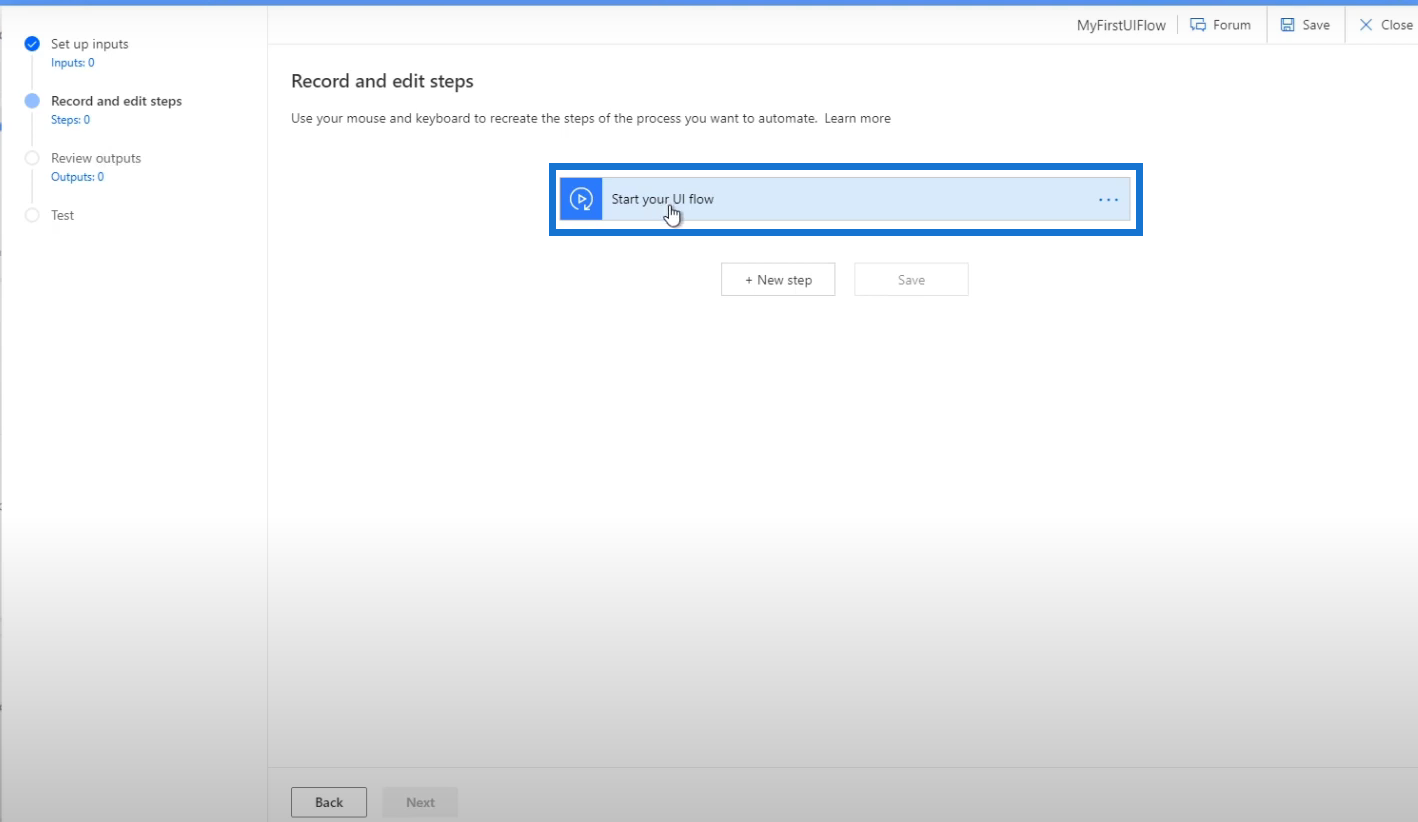Open Review outputs wizard step

click(96, 158)
